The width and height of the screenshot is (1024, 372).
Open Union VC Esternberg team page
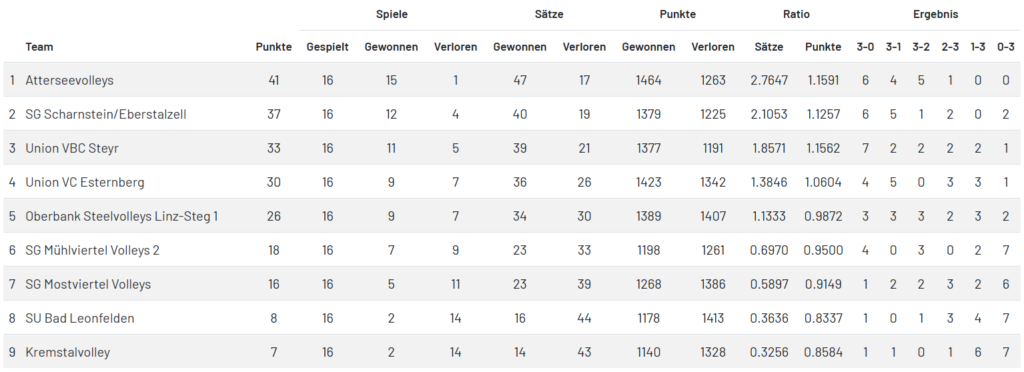[85, 182]
